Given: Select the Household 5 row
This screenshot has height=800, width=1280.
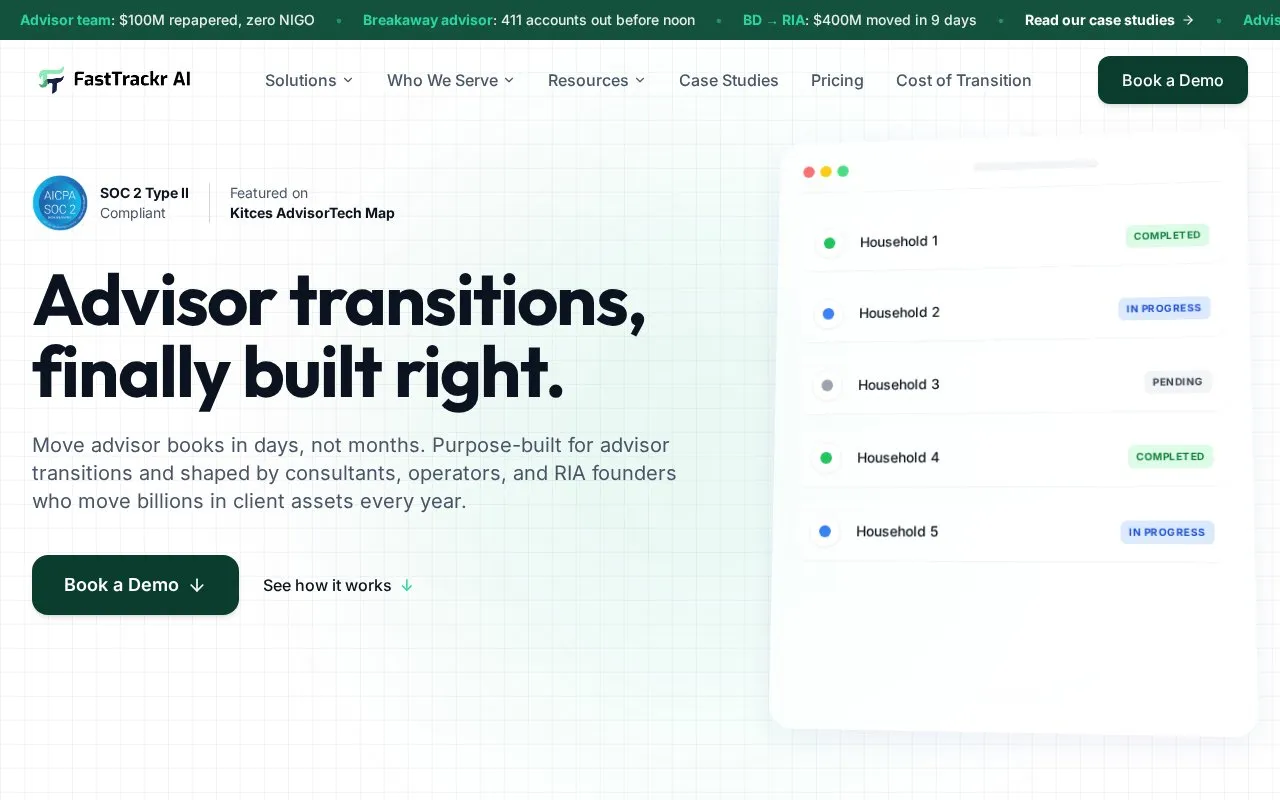Looking at the screenshot, I should [1010, 531].
